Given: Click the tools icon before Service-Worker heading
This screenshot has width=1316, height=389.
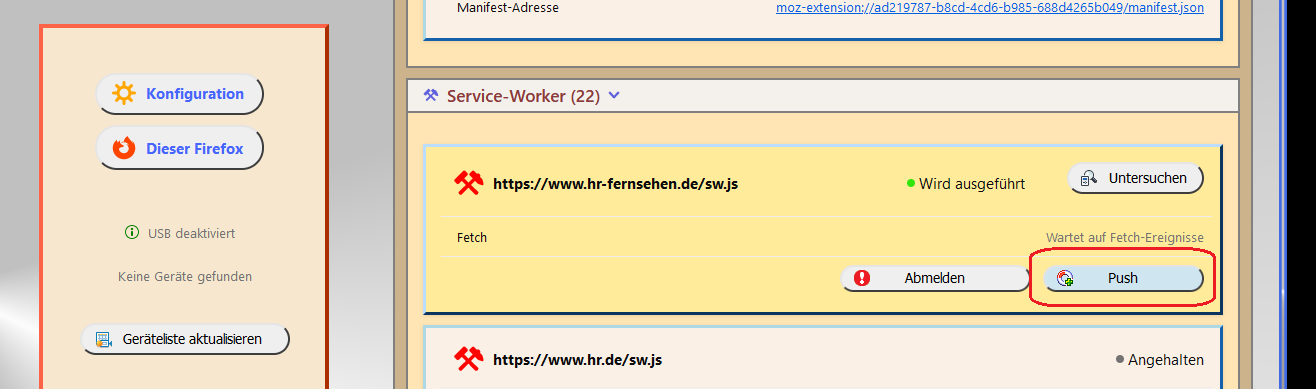Looking at the screenshot, I should tap(431, 96).
